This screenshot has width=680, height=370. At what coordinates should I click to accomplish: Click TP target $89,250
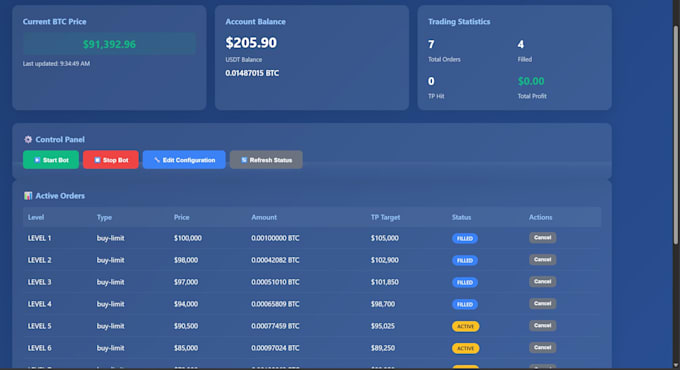pos(383,348)
